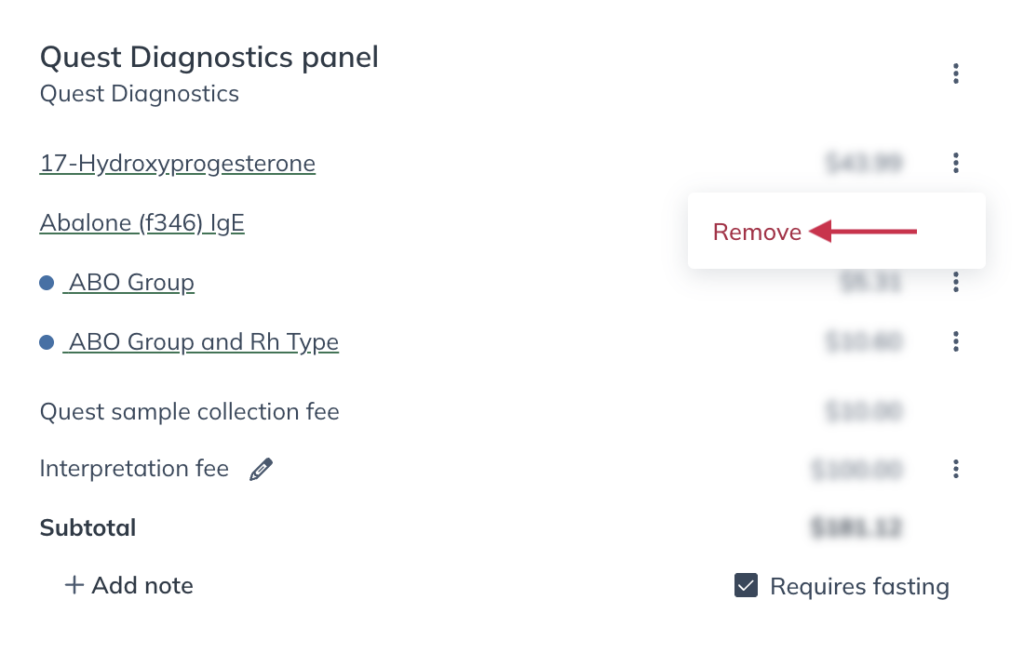
Task: Edit the Interpretation fee with the pencil icon
Action: tap(261, 469)
